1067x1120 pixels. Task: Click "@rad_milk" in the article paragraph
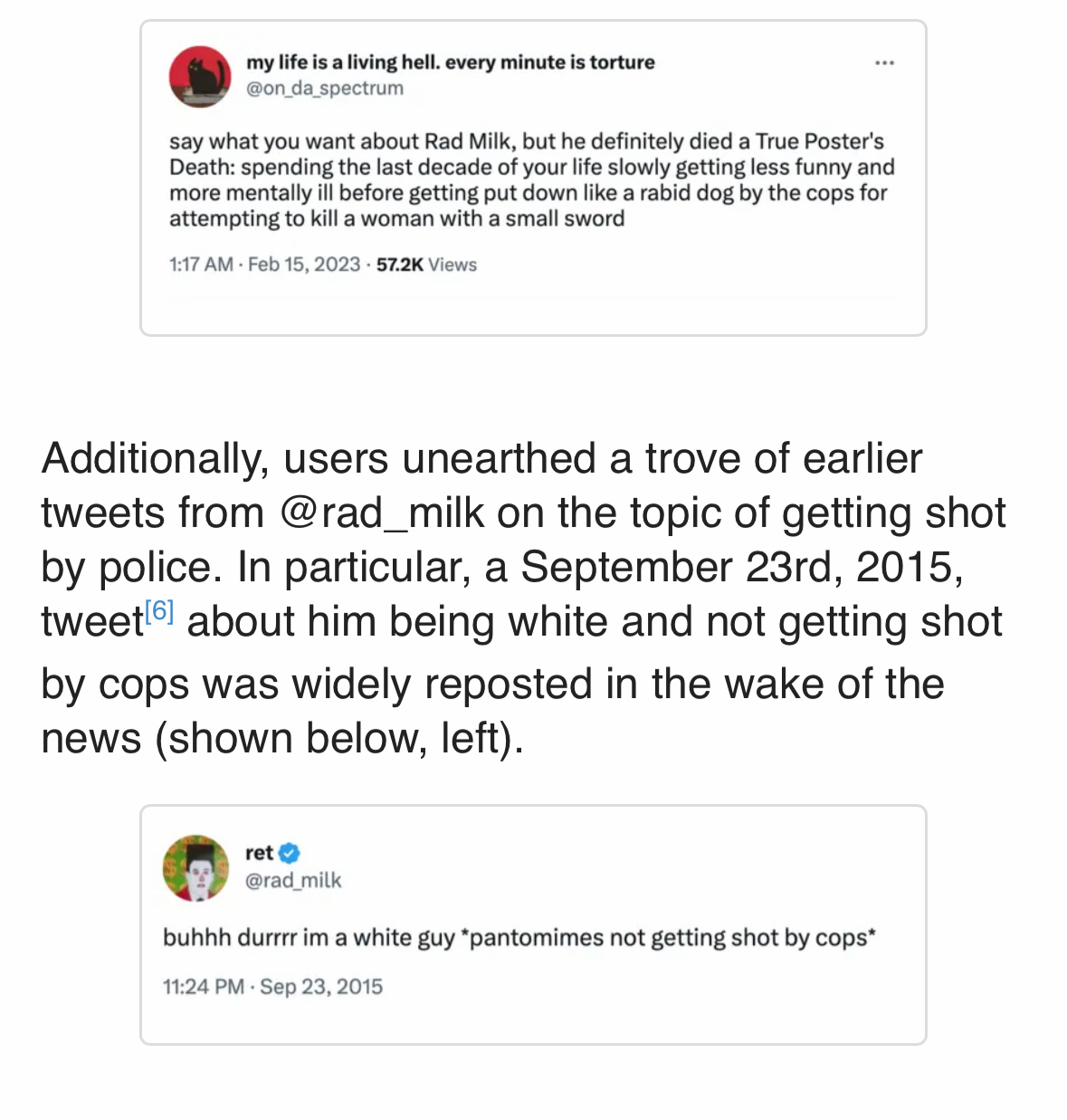[382, 512]
